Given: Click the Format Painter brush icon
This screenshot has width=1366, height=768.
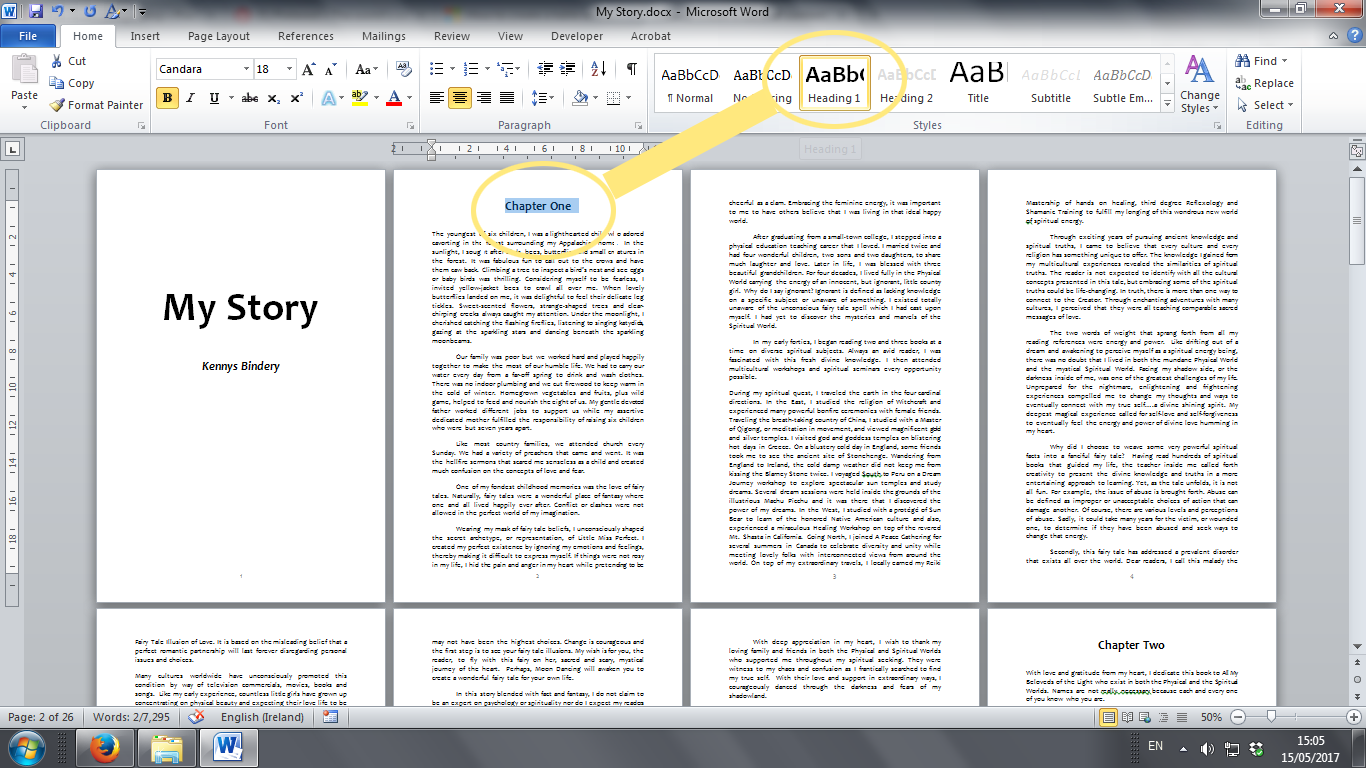Looking at the screenshot, I should 58,105.
